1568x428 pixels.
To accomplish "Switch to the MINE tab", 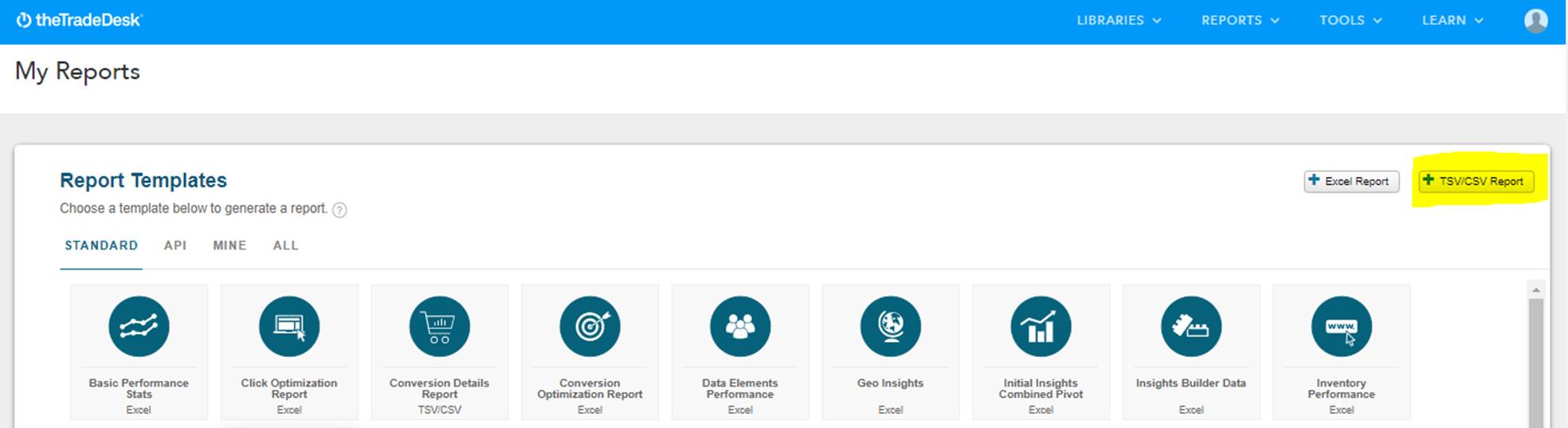I will click(229, 245).
